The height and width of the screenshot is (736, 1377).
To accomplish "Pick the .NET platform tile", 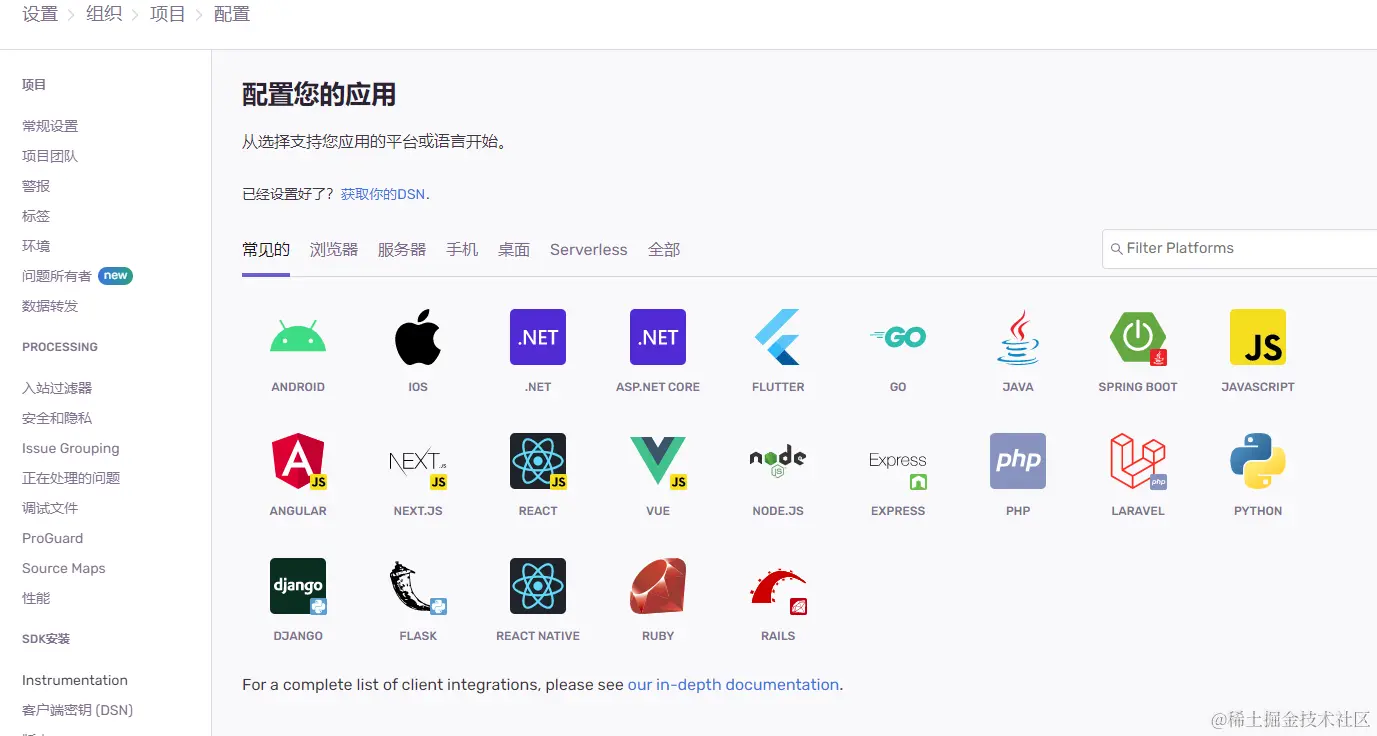I will 538,337.
